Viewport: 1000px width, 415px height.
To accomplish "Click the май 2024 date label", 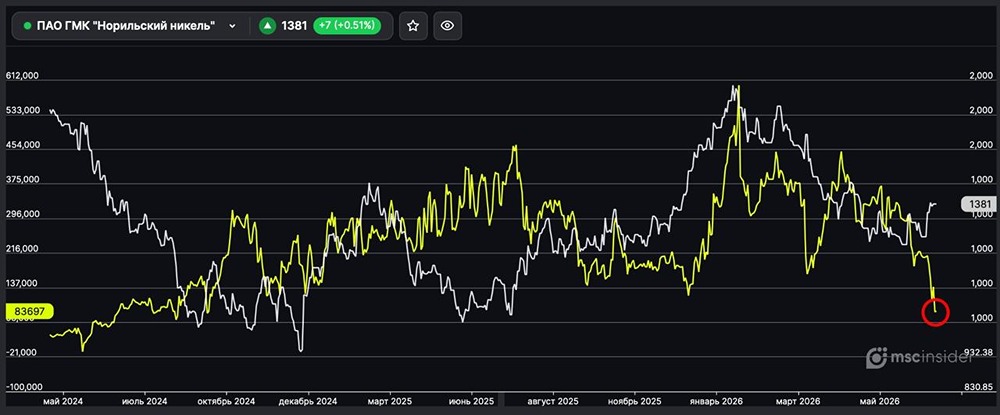I will coord(63,402).
